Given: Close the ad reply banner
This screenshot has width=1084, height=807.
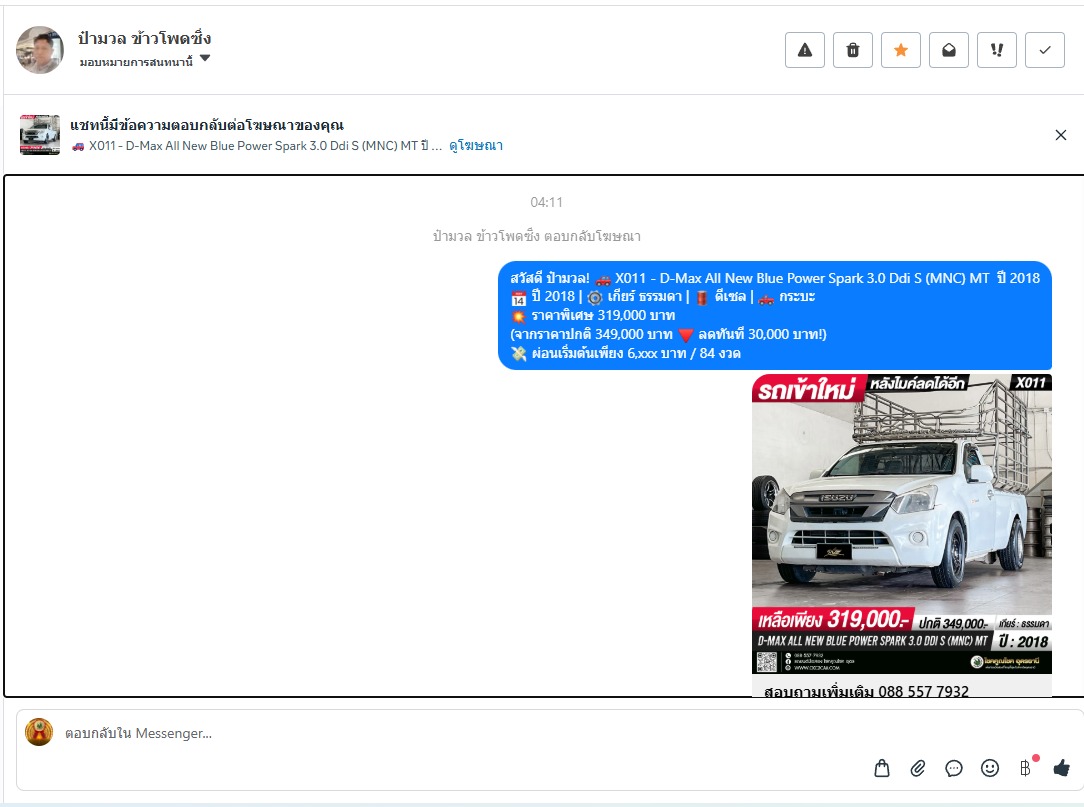Looking at the screenshot, I should tap(1061, 135).
